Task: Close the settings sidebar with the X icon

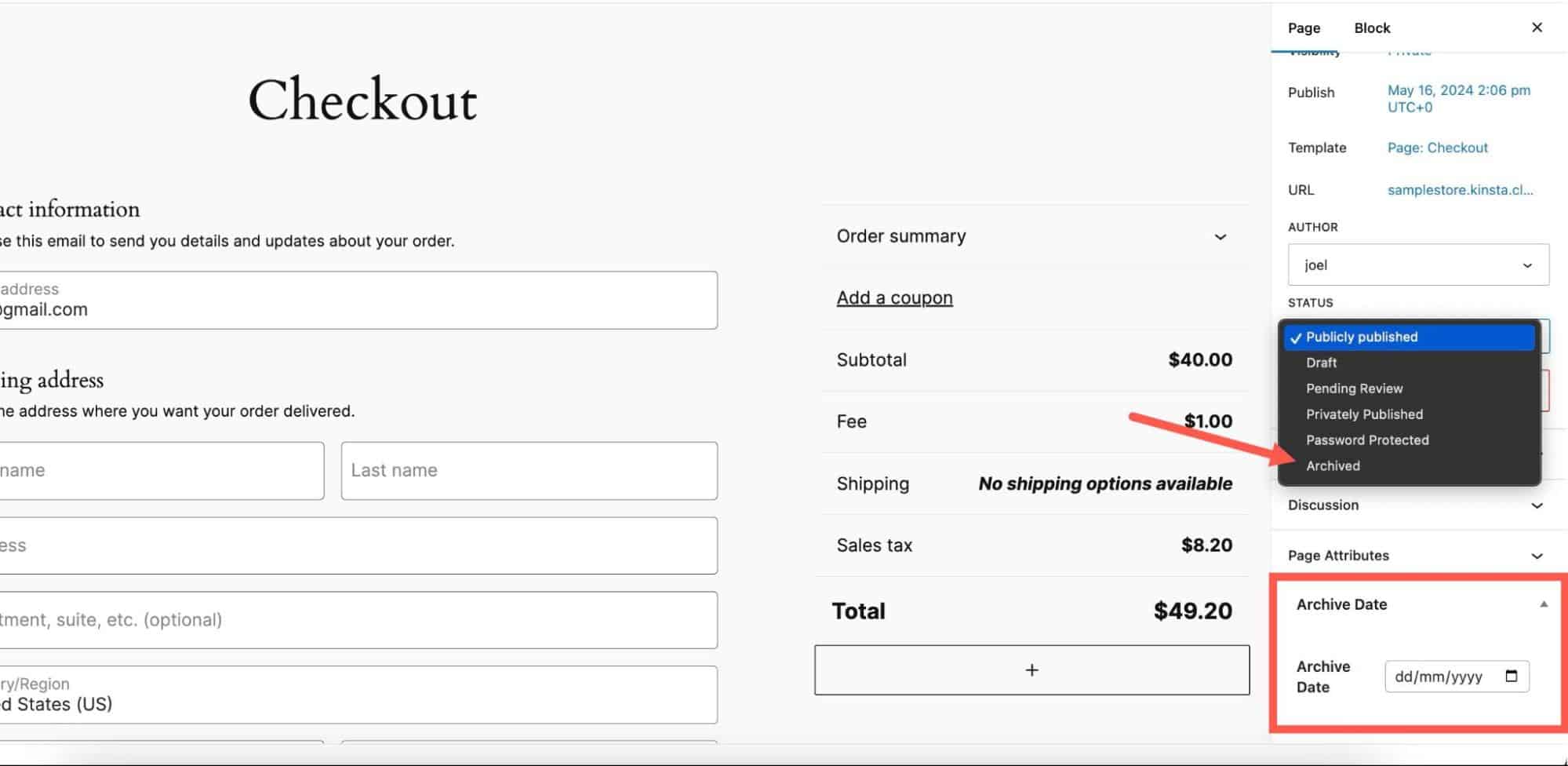Action: pos(1536,27)
